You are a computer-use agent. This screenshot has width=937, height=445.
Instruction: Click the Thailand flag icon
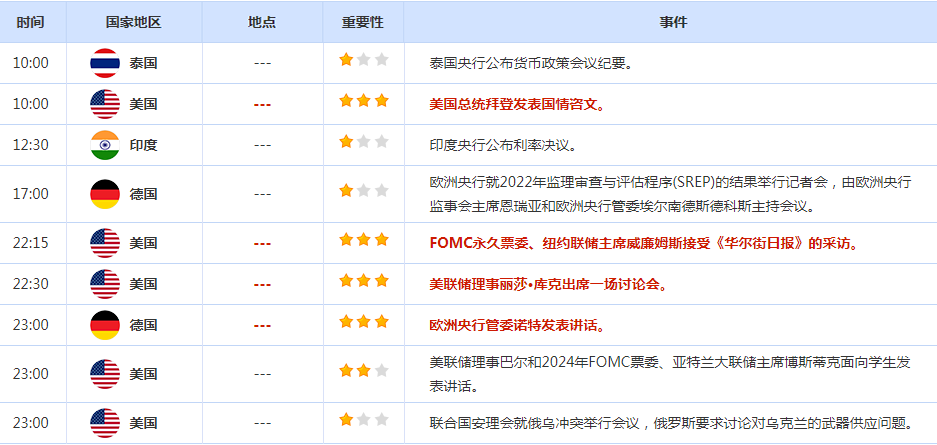pos(105,63)
